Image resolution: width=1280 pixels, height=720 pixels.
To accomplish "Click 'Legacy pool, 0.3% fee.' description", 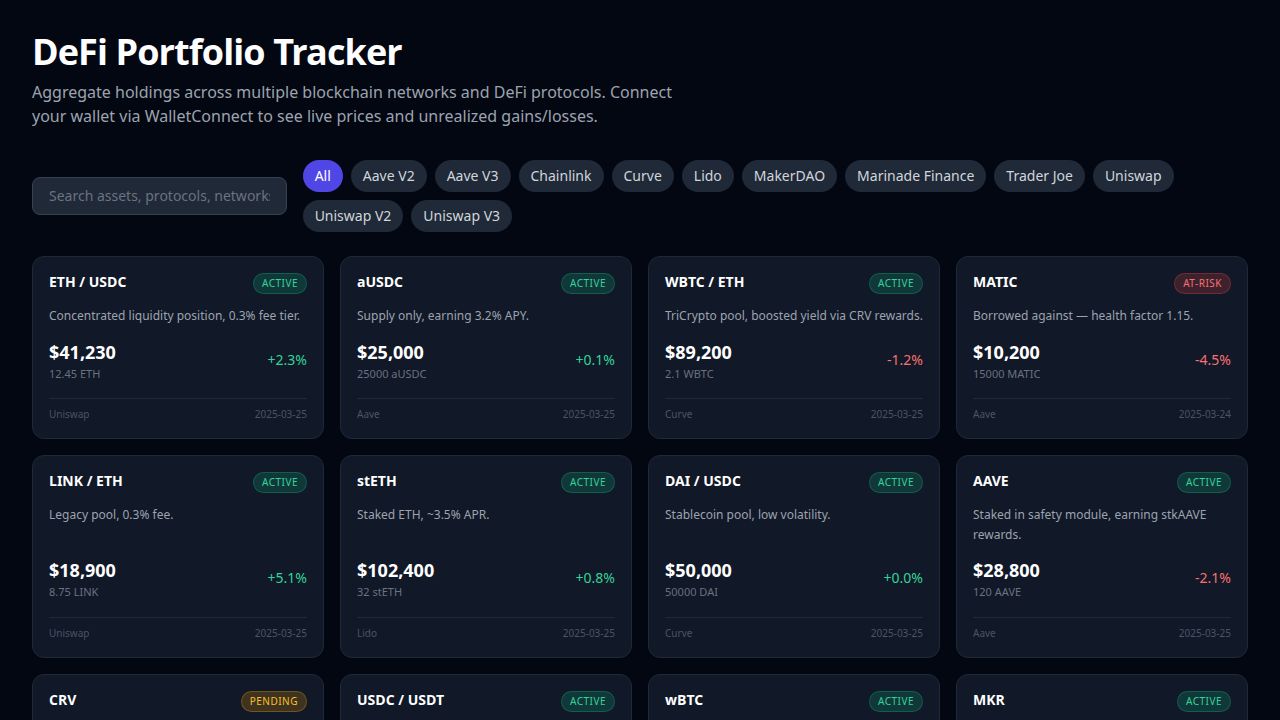I will pyautogui.click(x=111, y=515).
